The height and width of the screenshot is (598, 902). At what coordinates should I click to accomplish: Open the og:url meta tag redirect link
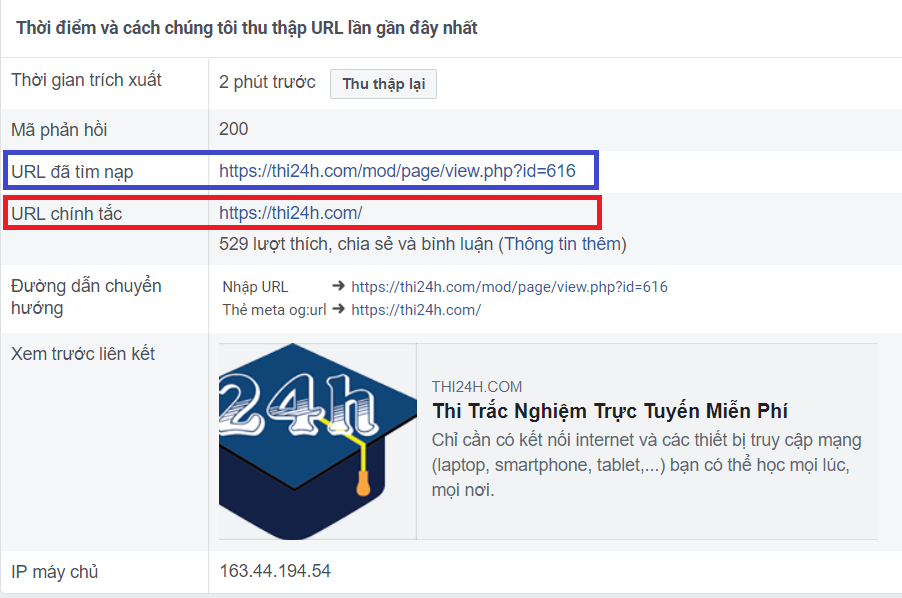tap(416, 310)
